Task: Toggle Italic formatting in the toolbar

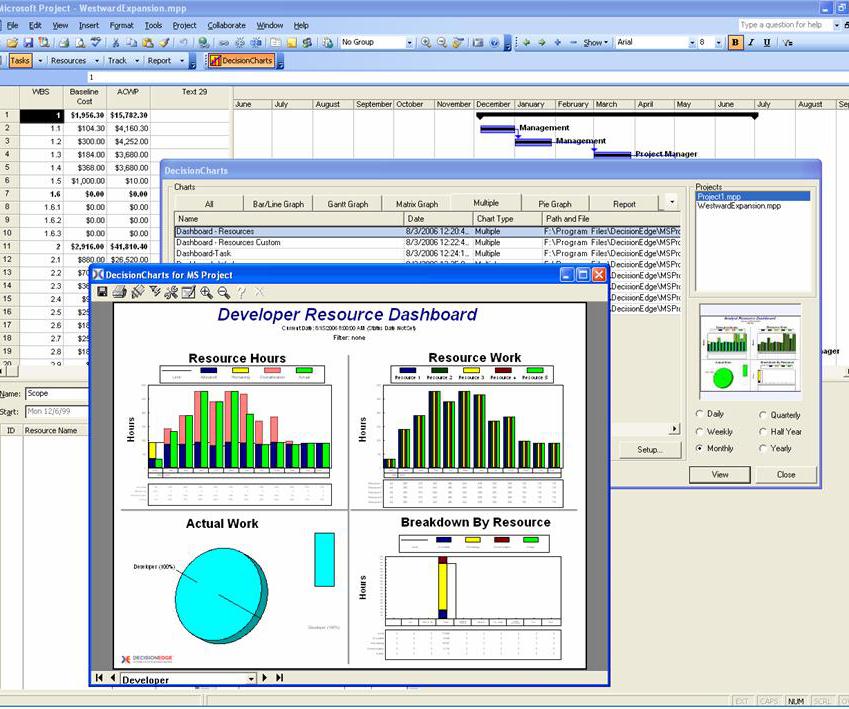Action: tap(751, 43)
